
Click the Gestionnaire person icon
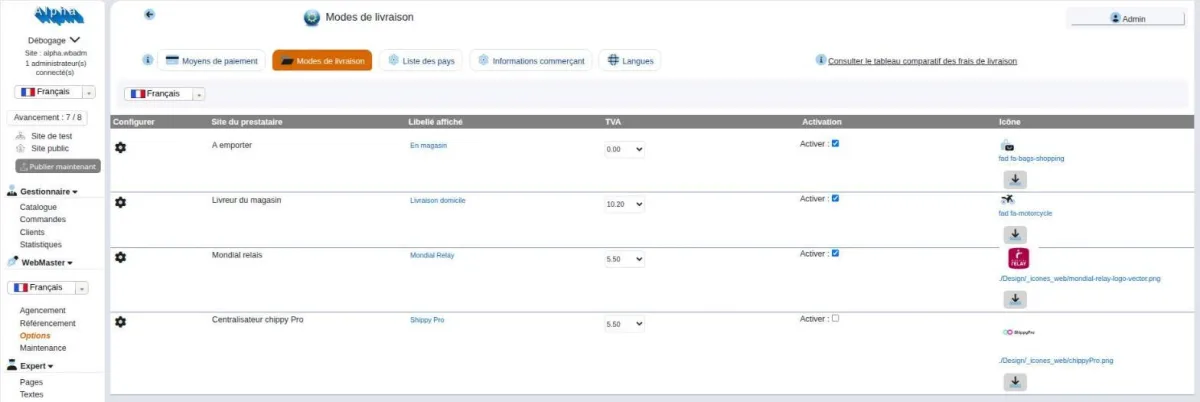[x=12, y=190]
